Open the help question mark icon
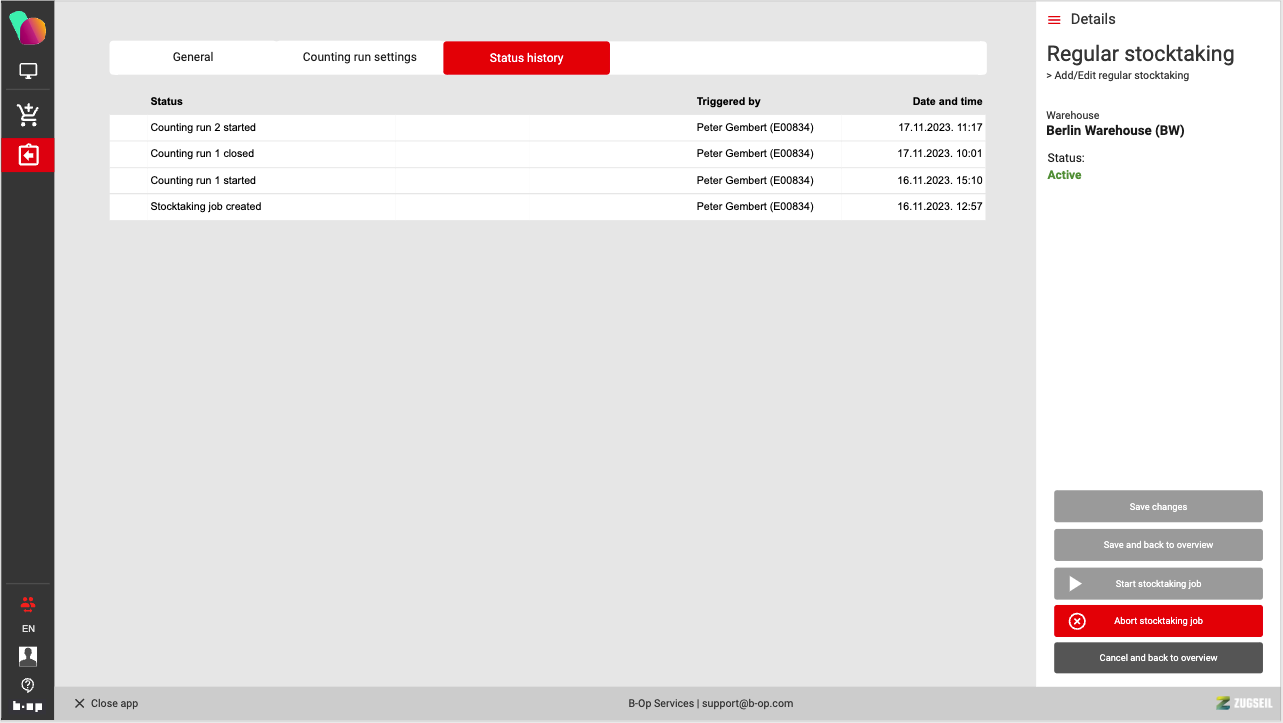The height and width of the screenshot is (723, 1283). pyautogui.click(x=28, y=685)
